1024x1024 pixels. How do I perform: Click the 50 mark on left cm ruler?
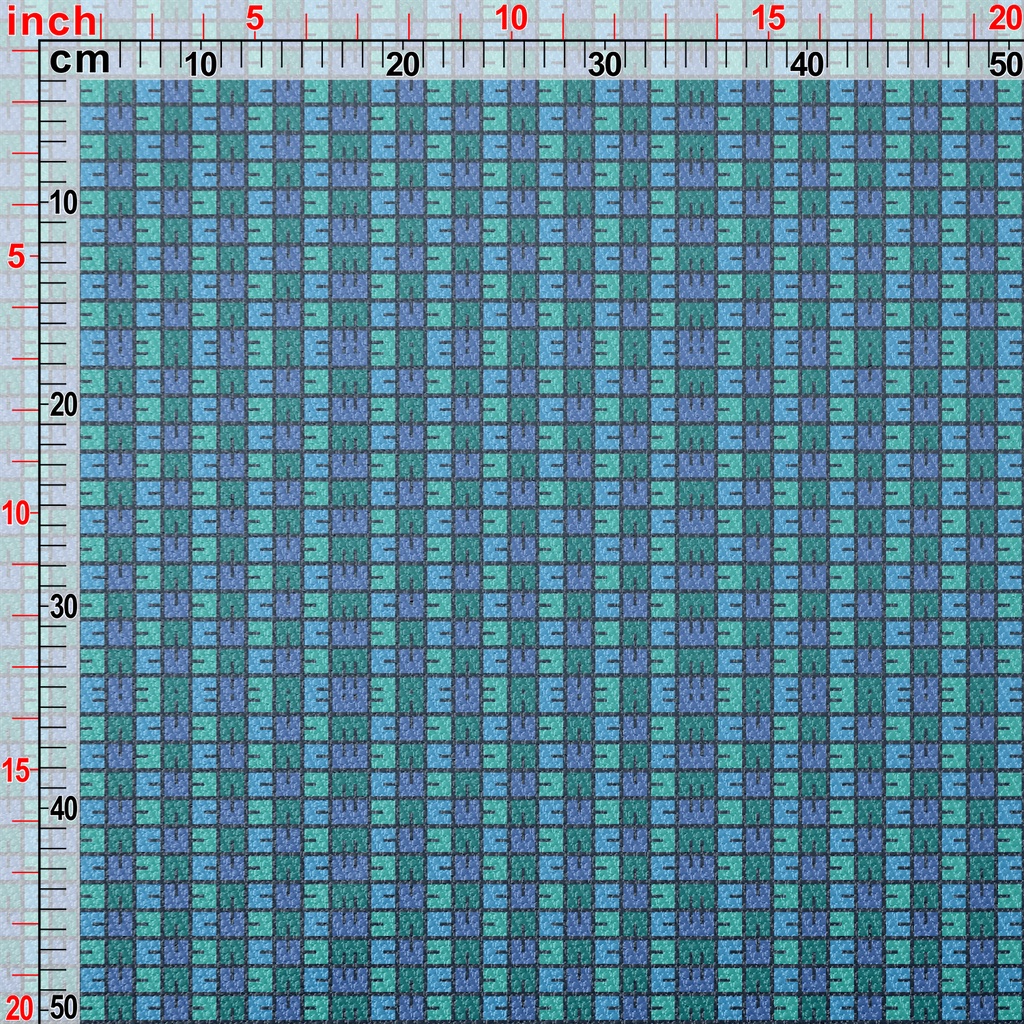pyautogui.click(x=63, y=1008)
